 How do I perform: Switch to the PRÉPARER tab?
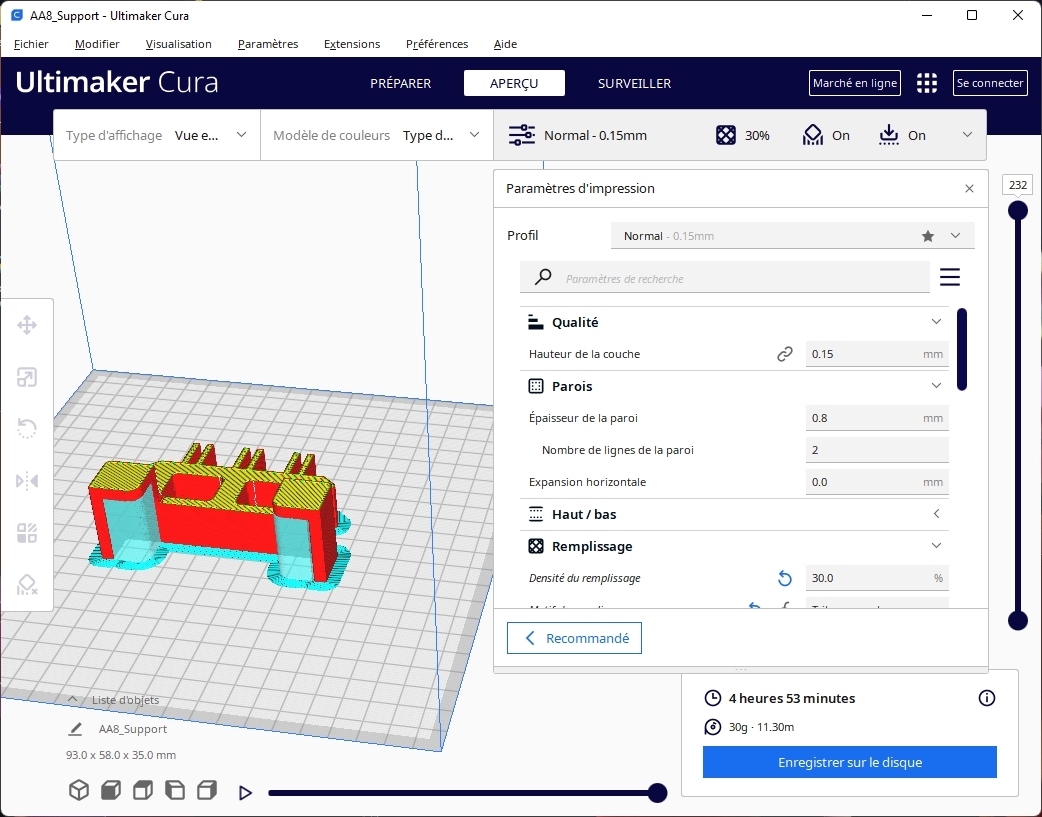point(401,83)
